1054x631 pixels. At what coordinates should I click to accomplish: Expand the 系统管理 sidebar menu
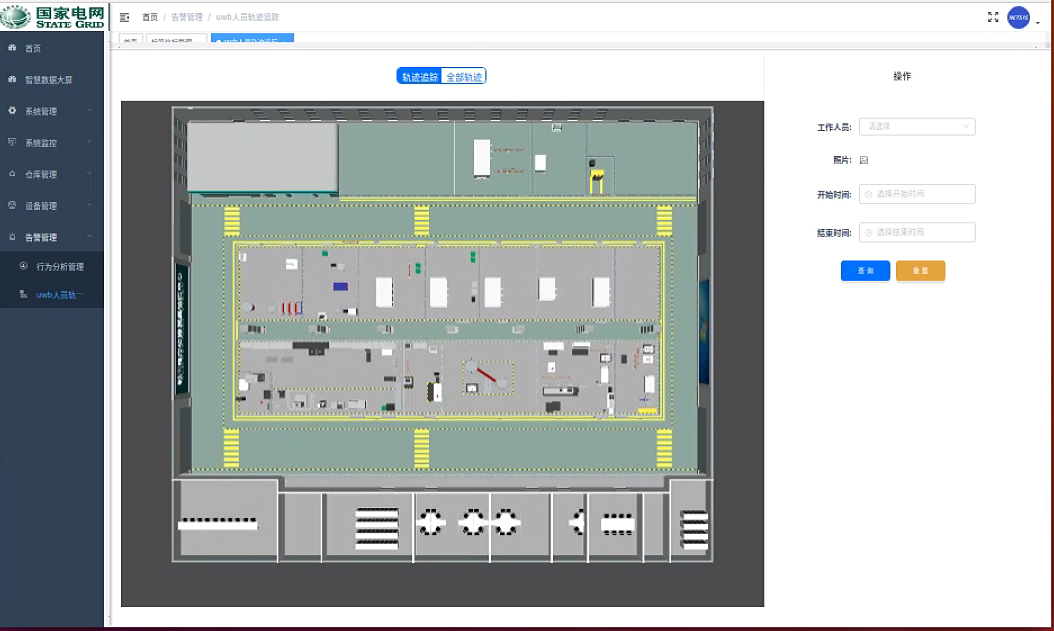[x=51, y=111]
